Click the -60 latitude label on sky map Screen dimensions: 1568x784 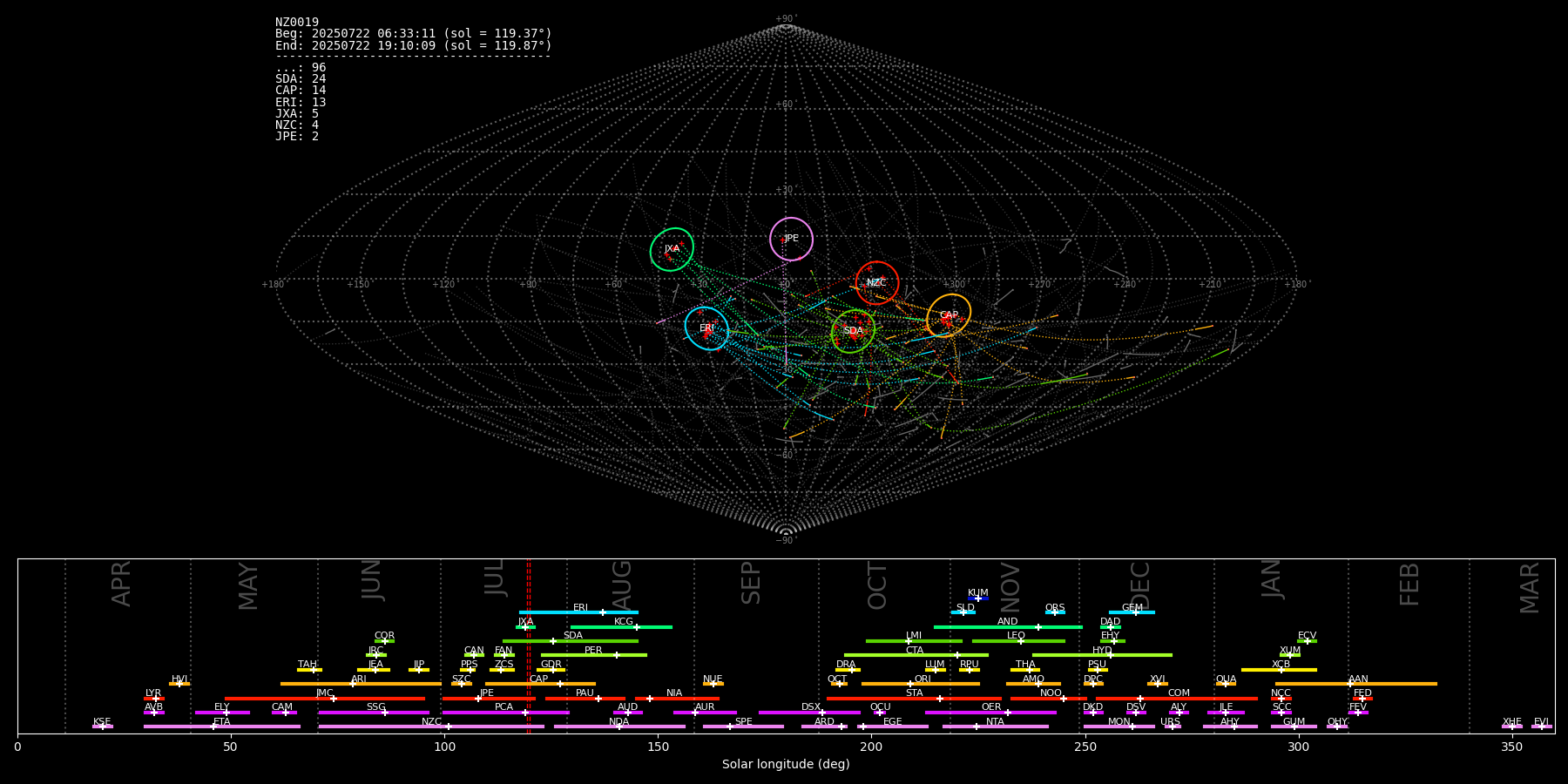tap(786, 456)
